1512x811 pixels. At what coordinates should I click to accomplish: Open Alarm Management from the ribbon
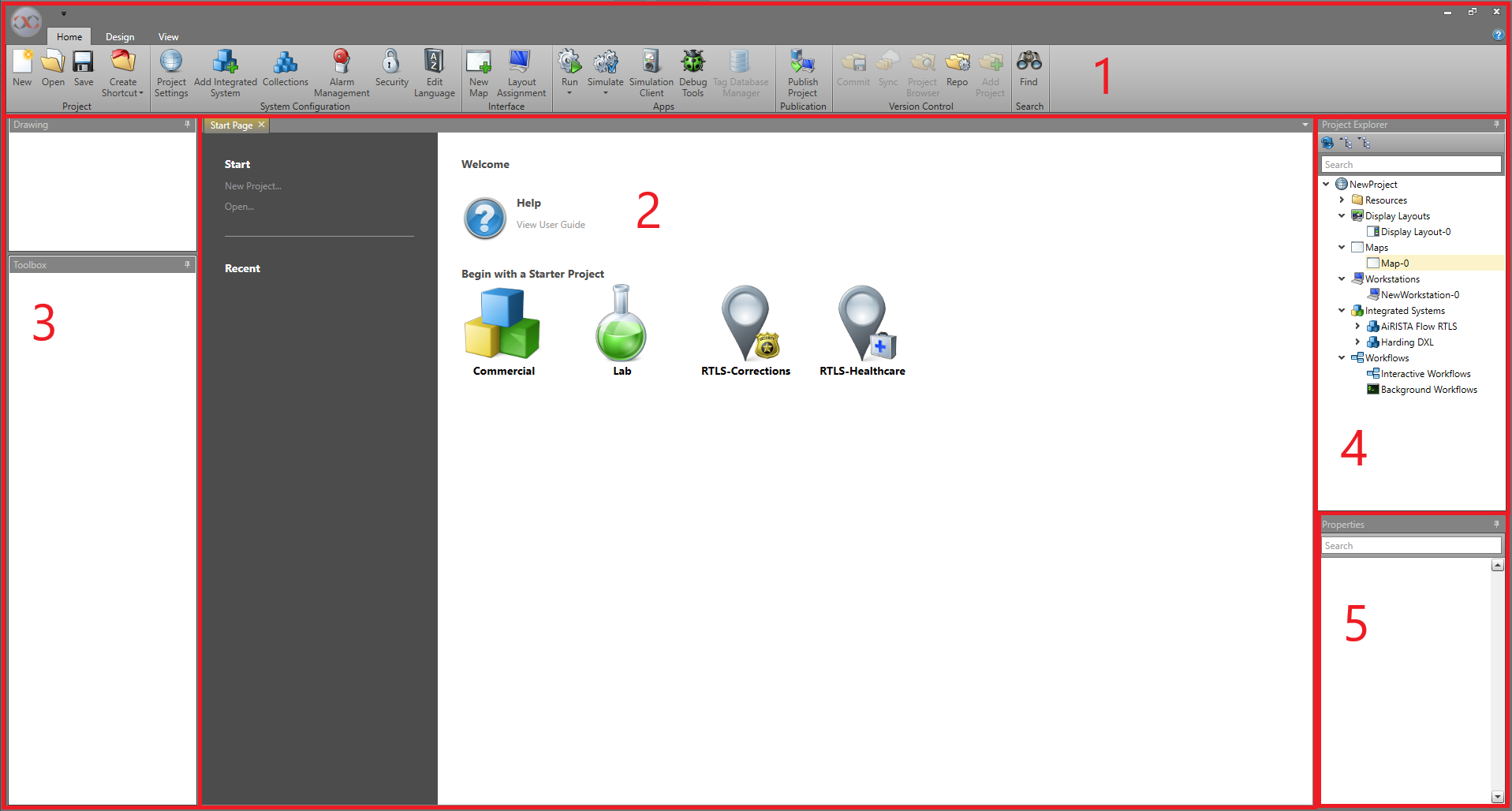341,62
